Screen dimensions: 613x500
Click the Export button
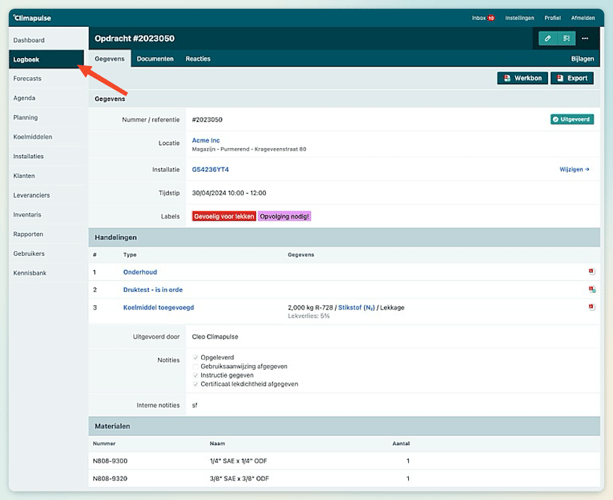(x=572, y=78)
